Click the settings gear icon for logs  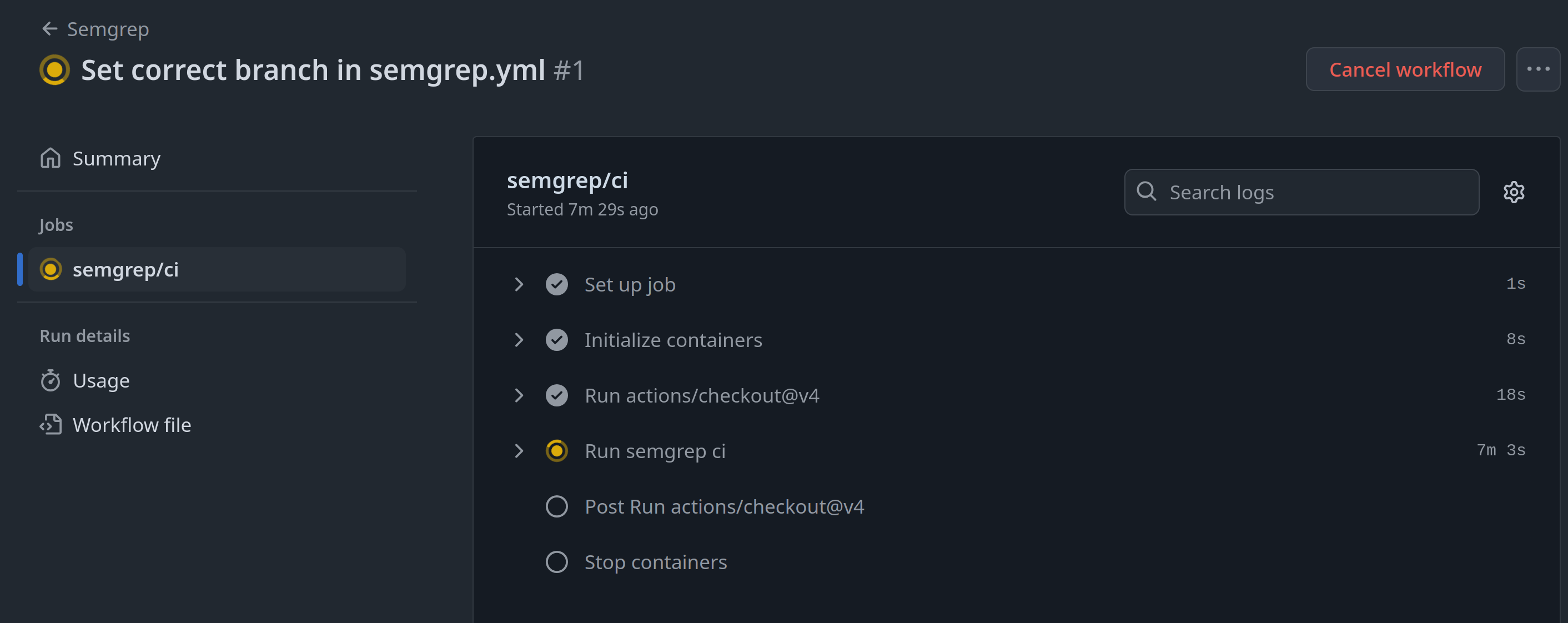pyautogui.click(x=1515, y=191)
